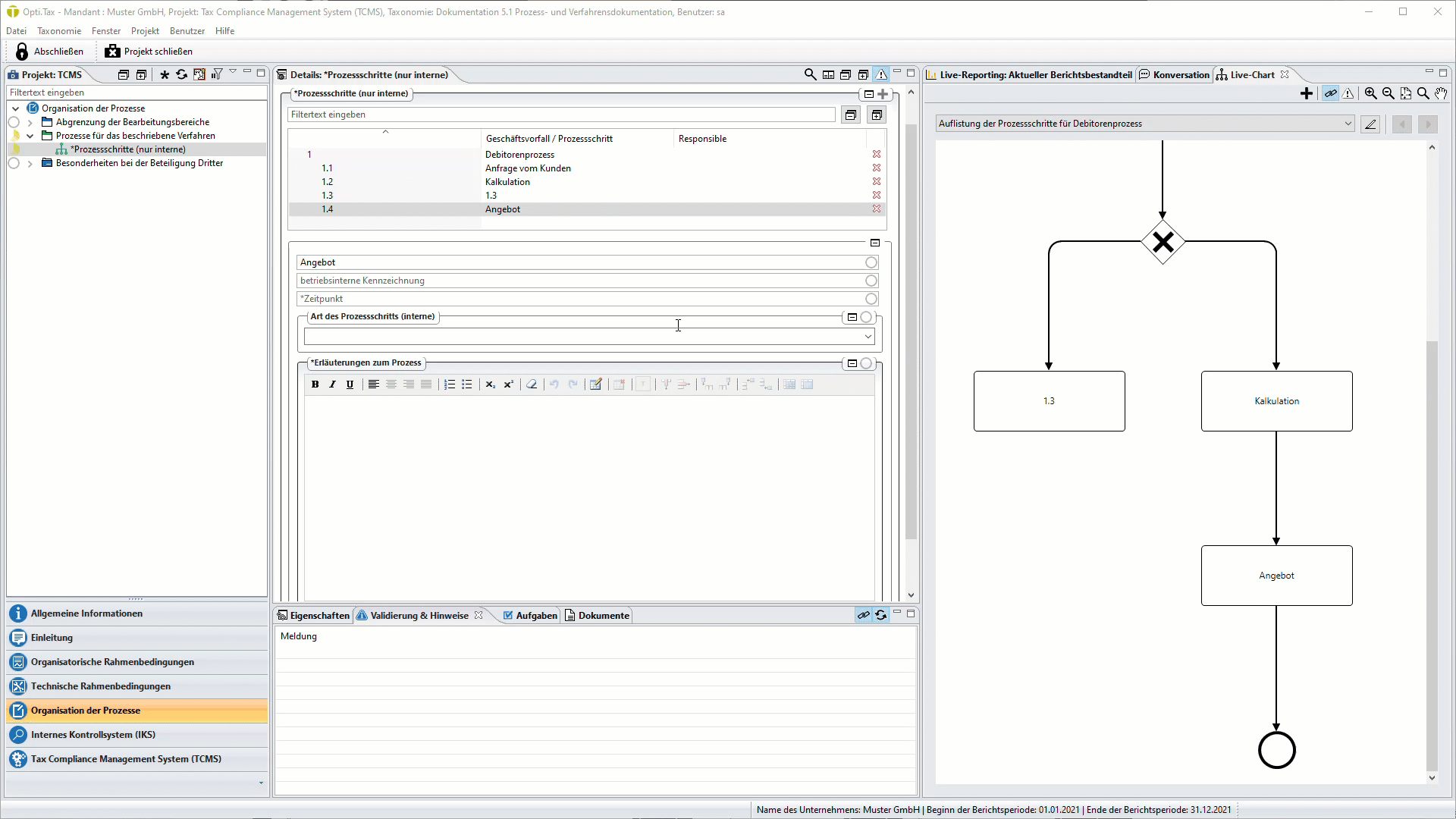Collapse Prozesse für das beschriebene Verfahren node
This screenshot has height=819, width=1456.
pos(30,136)
